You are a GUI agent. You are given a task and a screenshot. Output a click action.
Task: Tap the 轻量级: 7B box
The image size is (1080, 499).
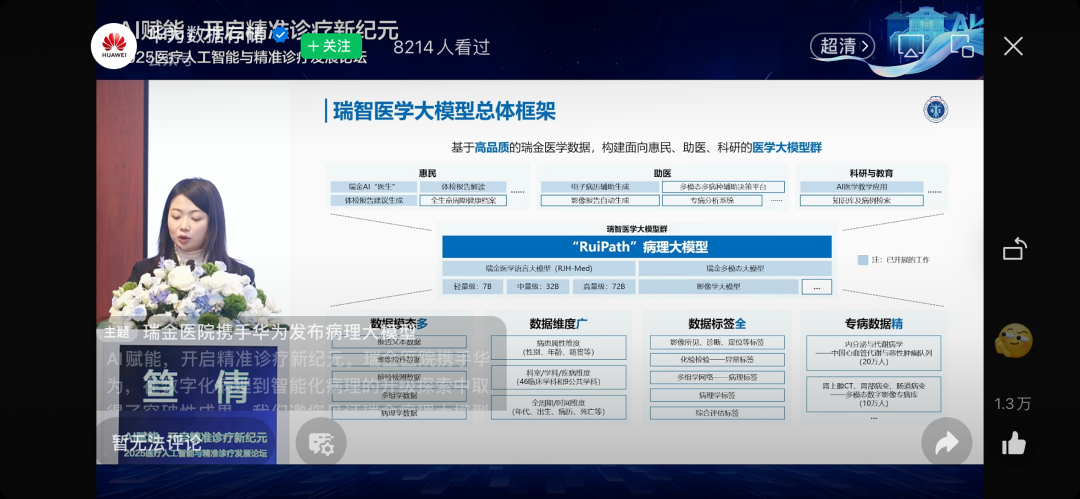[x=472, y=287]
